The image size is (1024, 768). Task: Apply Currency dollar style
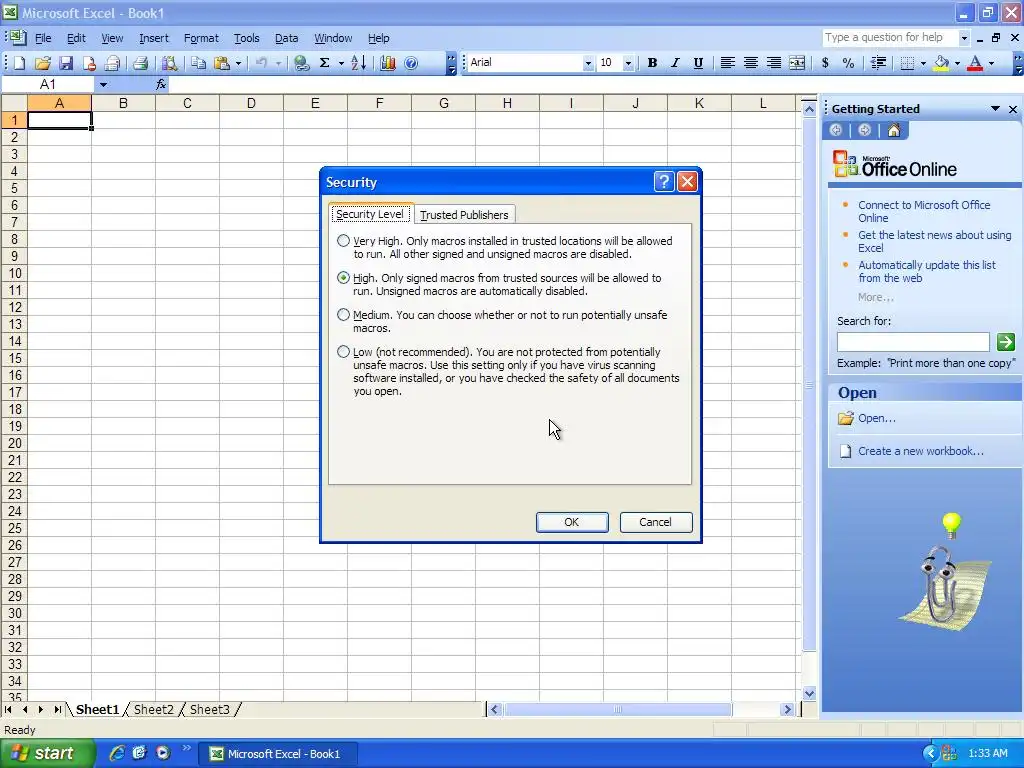(825, 63)
